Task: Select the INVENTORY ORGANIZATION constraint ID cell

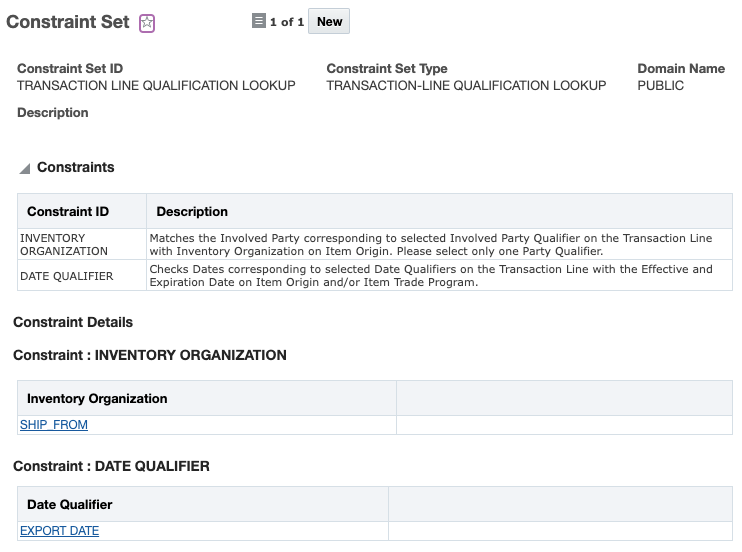Action: (x=64, y=245)
